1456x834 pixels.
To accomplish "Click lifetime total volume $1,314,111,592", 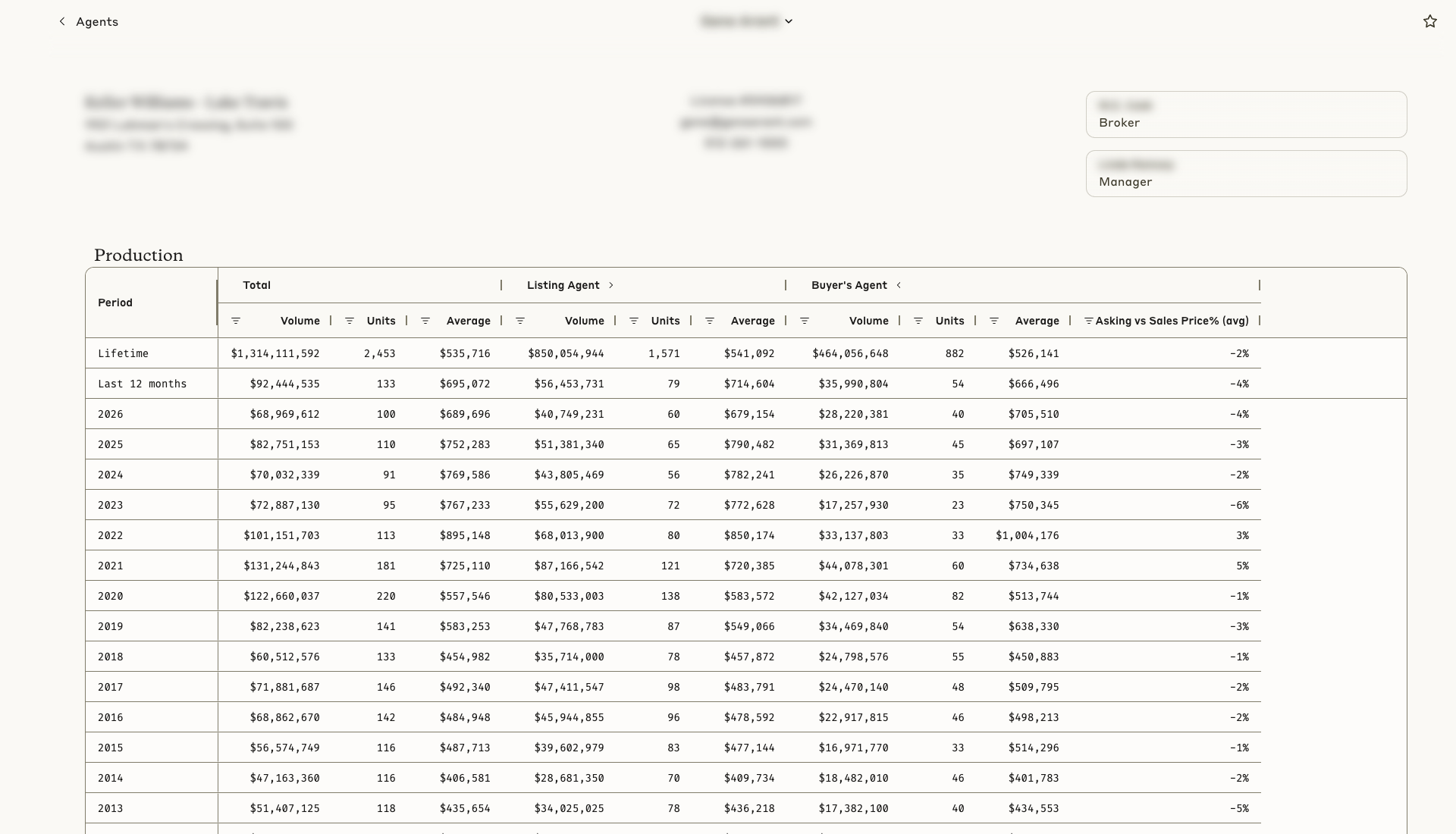I will click(x=275, y=353).
